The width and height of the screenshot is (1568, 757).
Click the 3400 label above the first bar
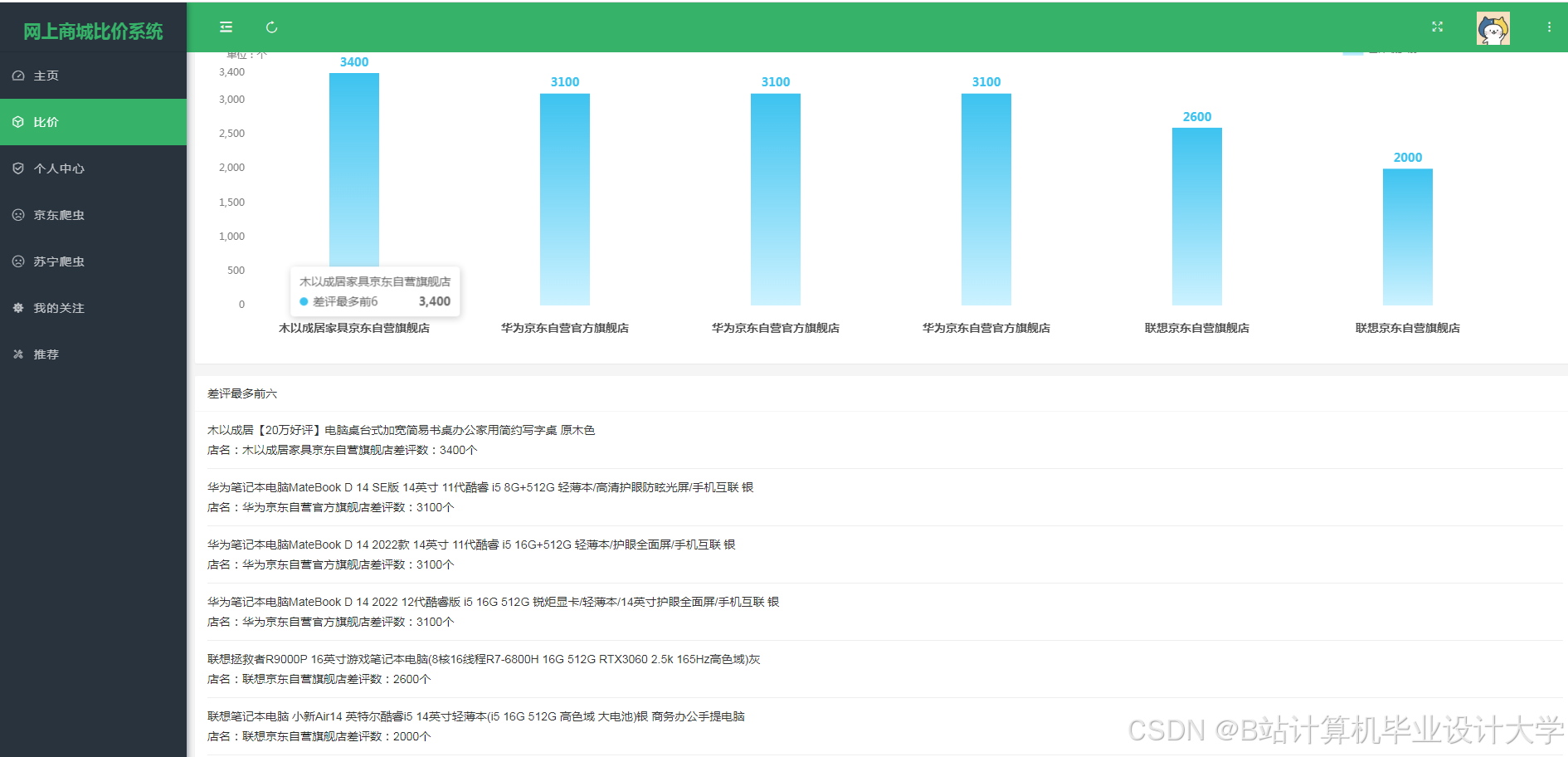[354, 62]
